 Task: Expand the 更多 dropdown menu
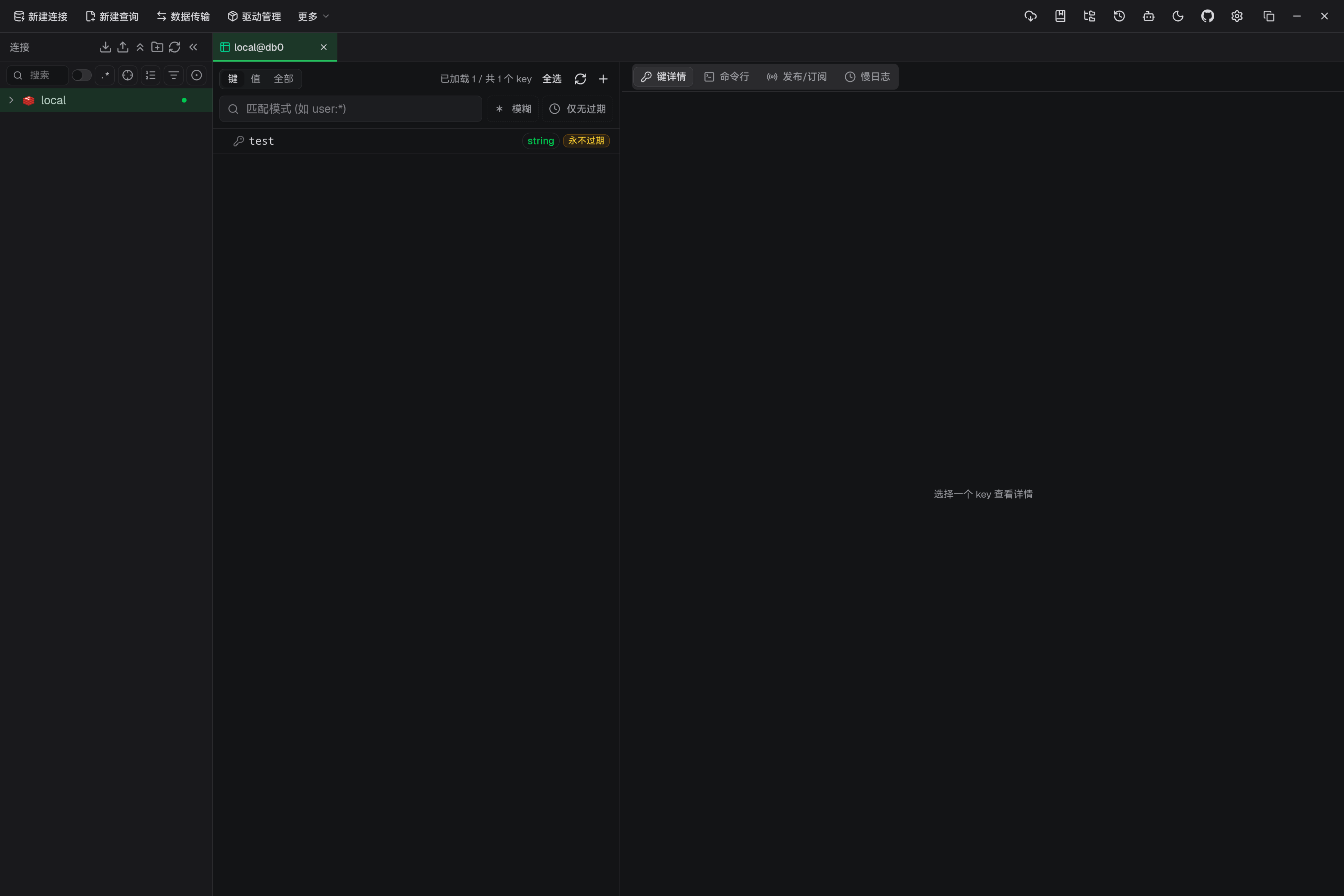coord(313,17)
